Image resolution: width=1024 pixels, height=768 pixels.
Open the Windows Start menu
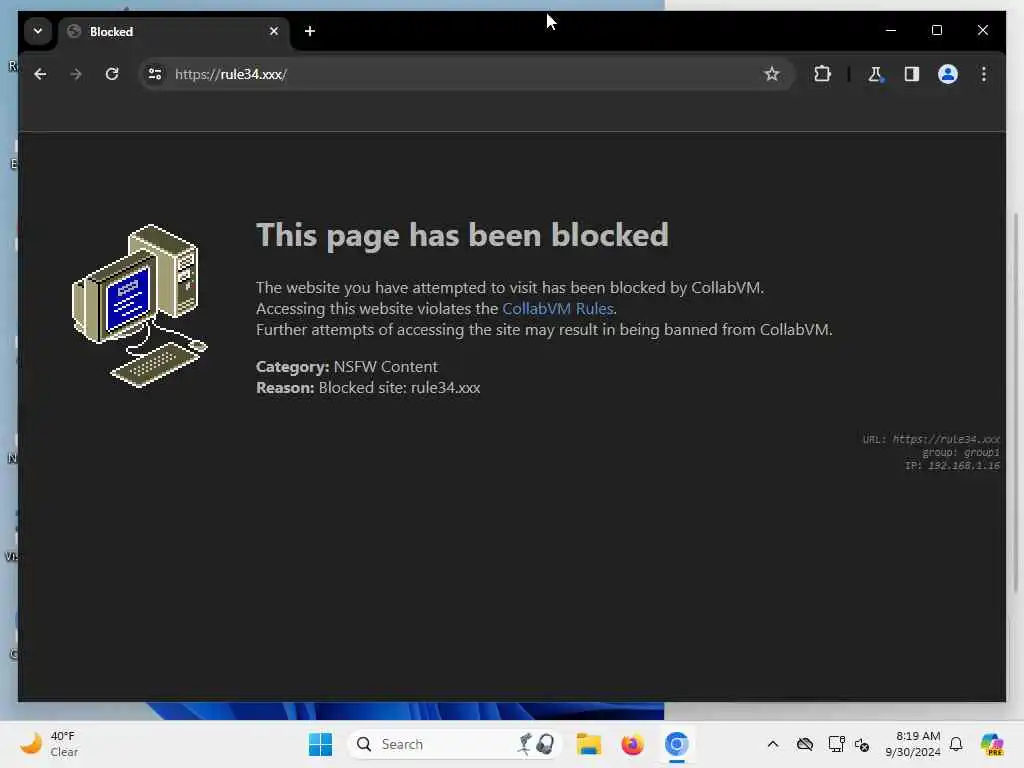pyautogui.click(x=320, y=744)
